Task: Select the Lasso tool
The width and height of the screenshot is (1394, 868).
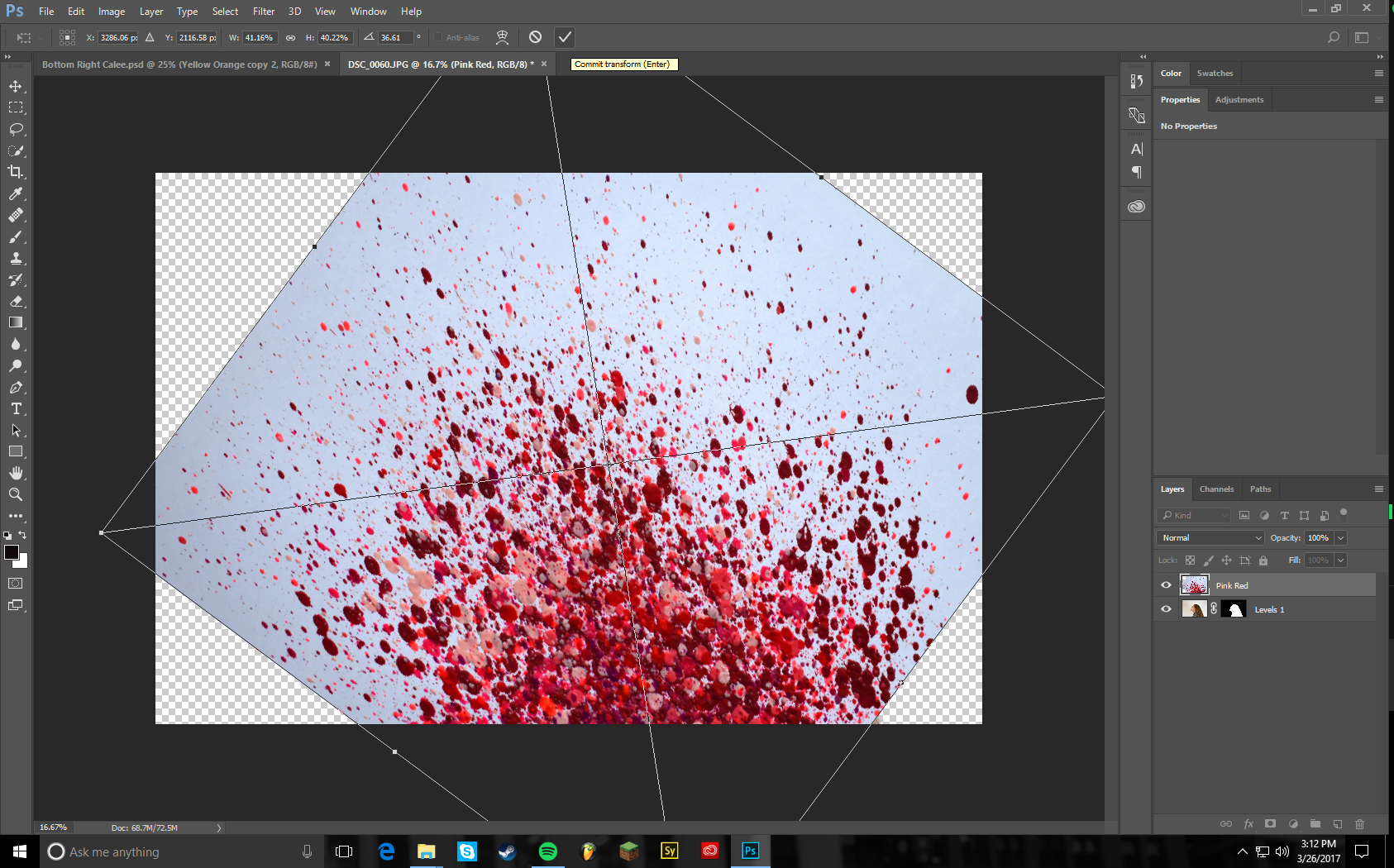Action: click(x=16, y=129)
